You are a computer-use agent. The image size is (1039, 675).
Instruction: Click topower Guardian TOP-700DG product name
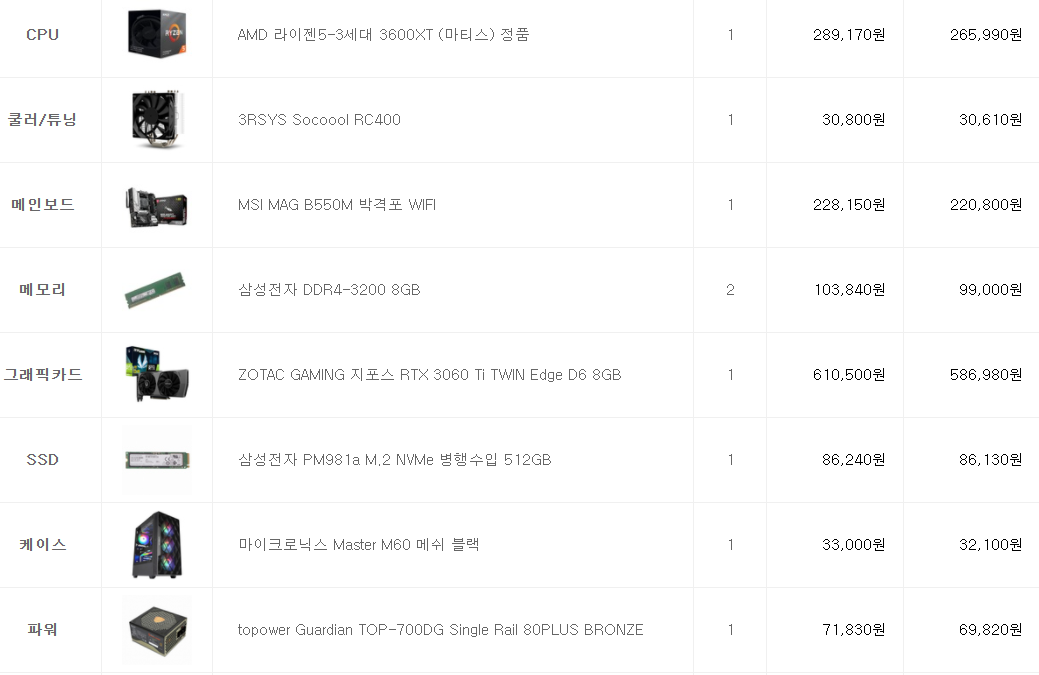click(x=440, y=630)
